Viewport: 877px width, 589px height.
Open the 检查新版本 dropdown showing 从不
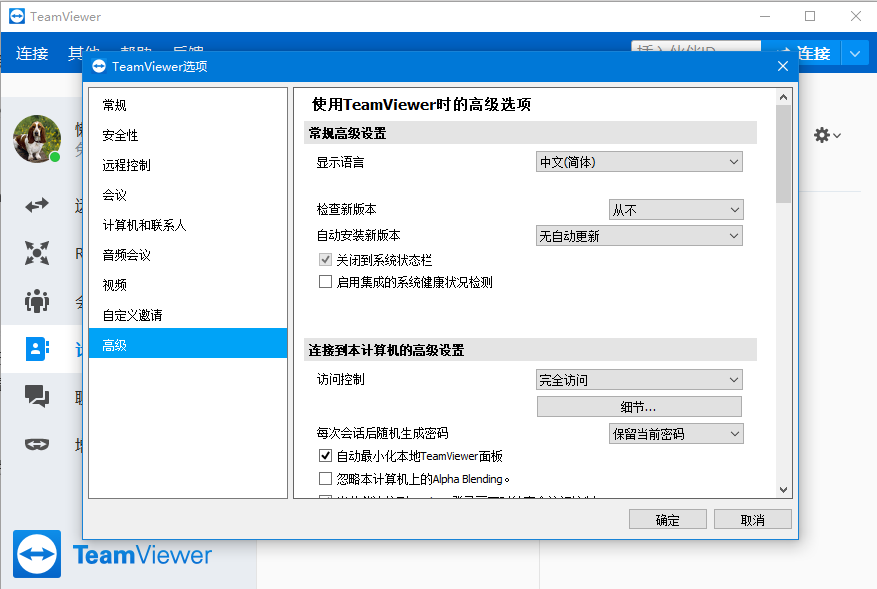point(676,210)
